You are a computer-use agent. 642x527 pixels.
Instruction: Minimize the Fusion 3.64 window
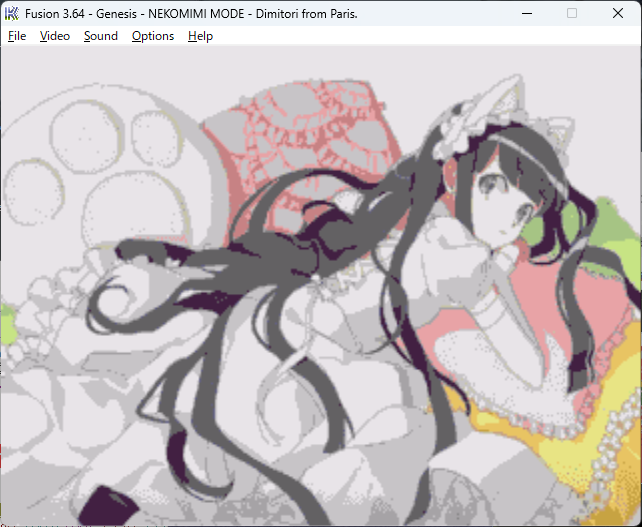pos(527,14)
